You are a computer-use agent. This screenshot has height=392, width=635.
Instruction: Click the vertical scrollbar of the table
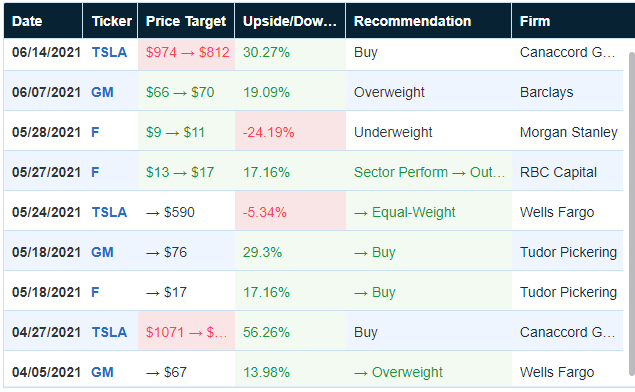(x=632, y=214)
